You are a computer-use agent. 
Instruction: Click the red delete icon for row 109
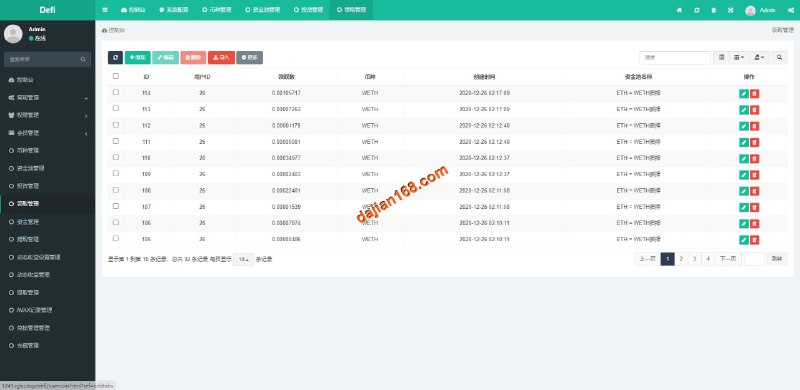[x=755, y=175]
